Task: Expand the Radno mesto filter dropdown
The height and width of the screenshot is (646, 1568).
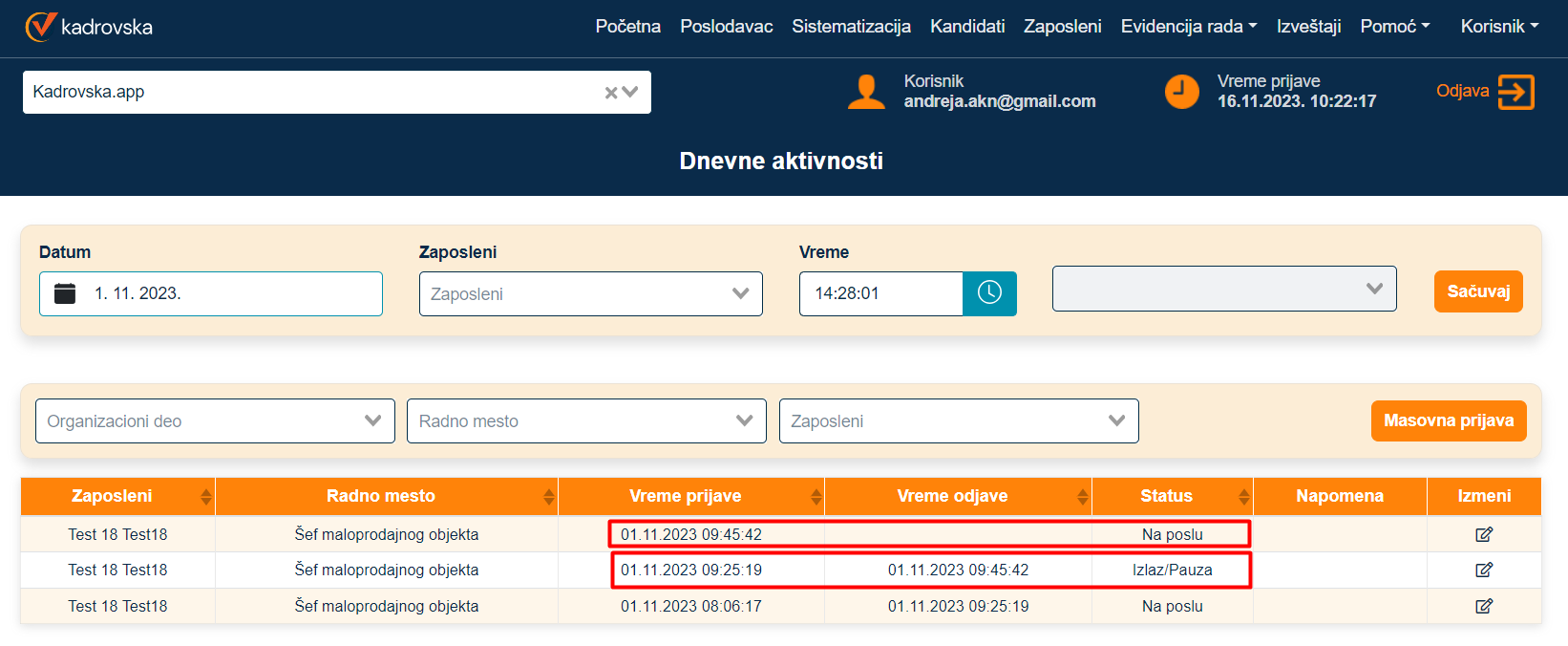Action: pos(586,421)
